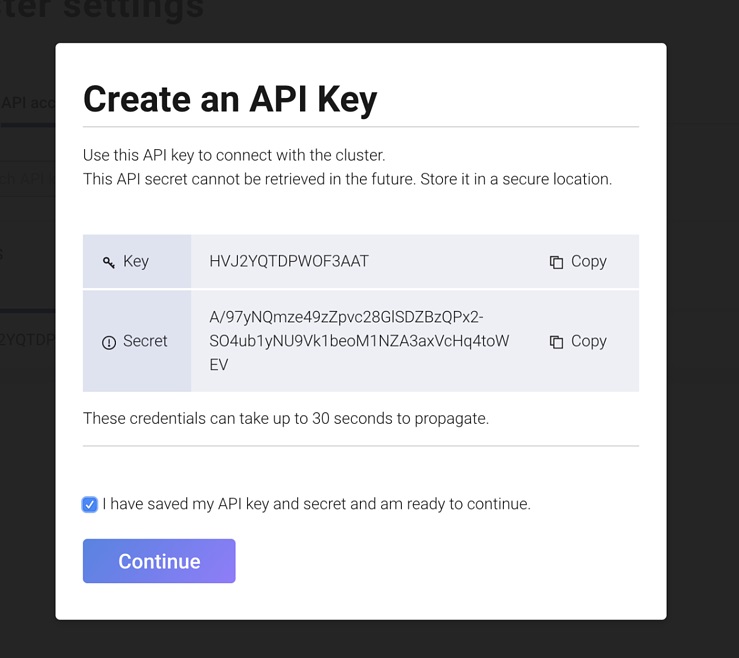
Task: Click the Key label cell
Action: point(137,261)
